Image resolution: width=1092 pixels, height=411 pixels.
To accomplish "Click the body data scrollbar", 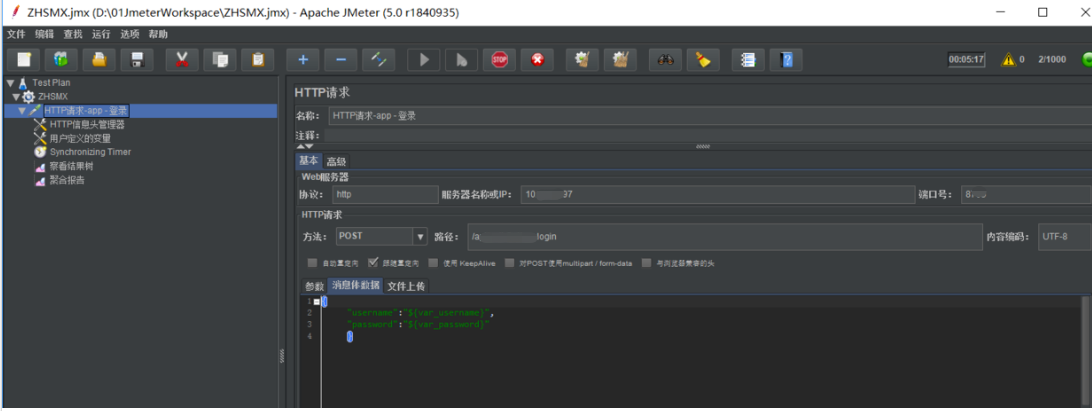I will pyautogui.click(x=1086, y=352).
